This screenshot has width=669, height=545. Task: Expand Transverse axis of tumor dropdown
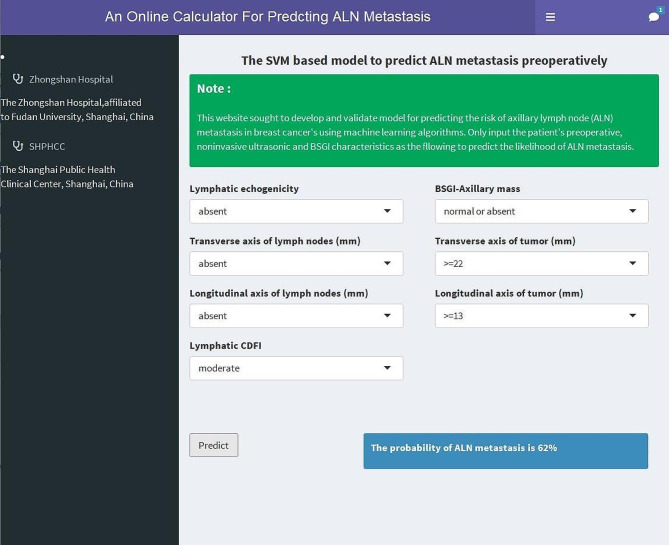[x=541, y=264]
